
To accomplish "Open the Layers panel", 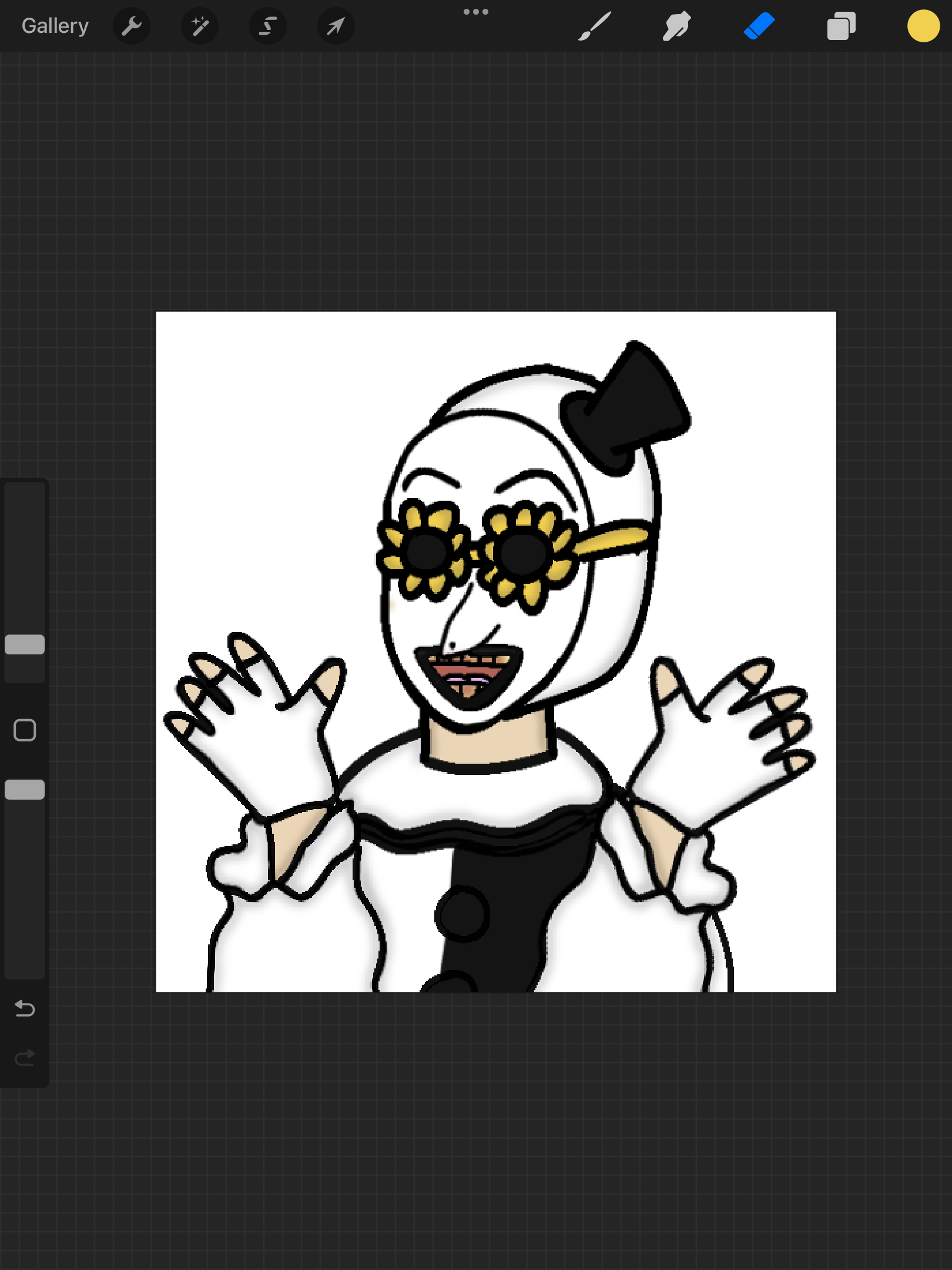I will (x=841, y=26).
